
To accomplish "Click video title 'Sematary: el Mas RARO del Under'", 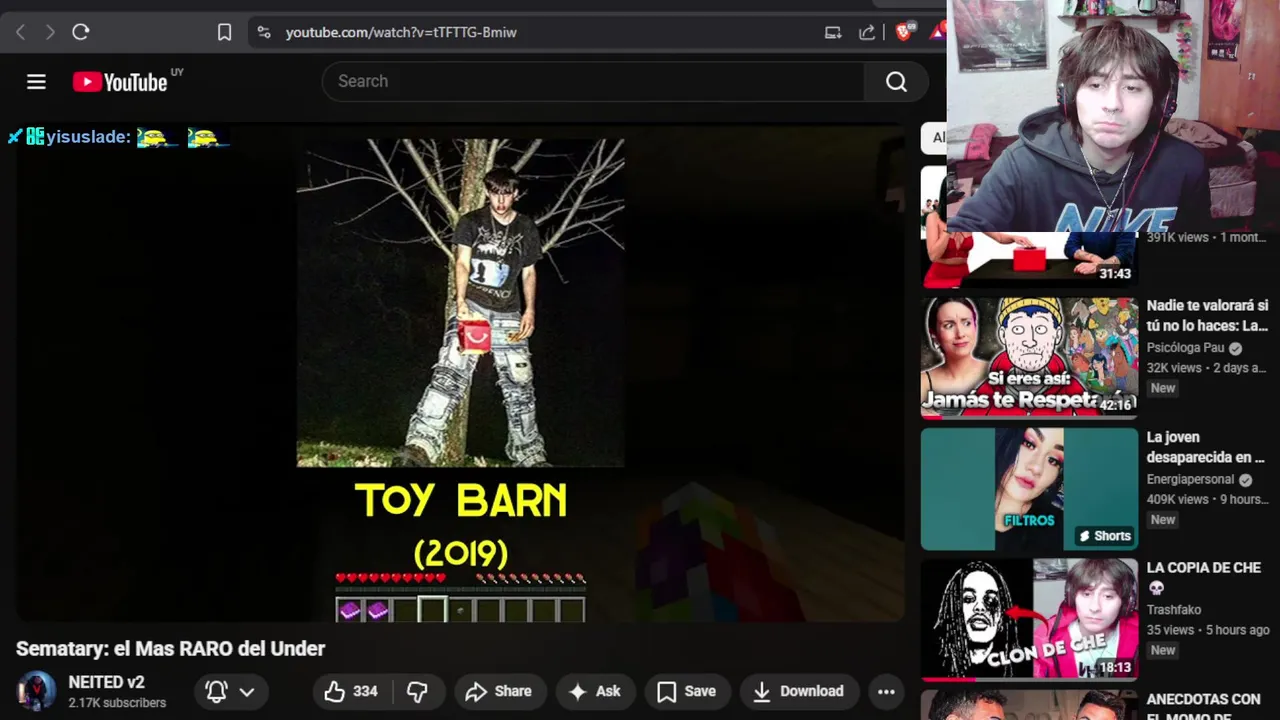I will coord(170,649).
